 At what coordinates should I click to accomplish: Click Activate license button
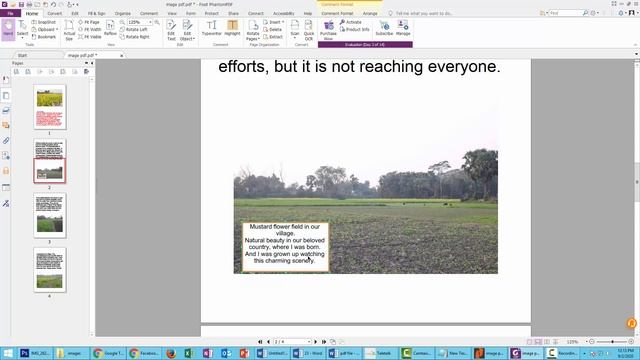[351, 22]
